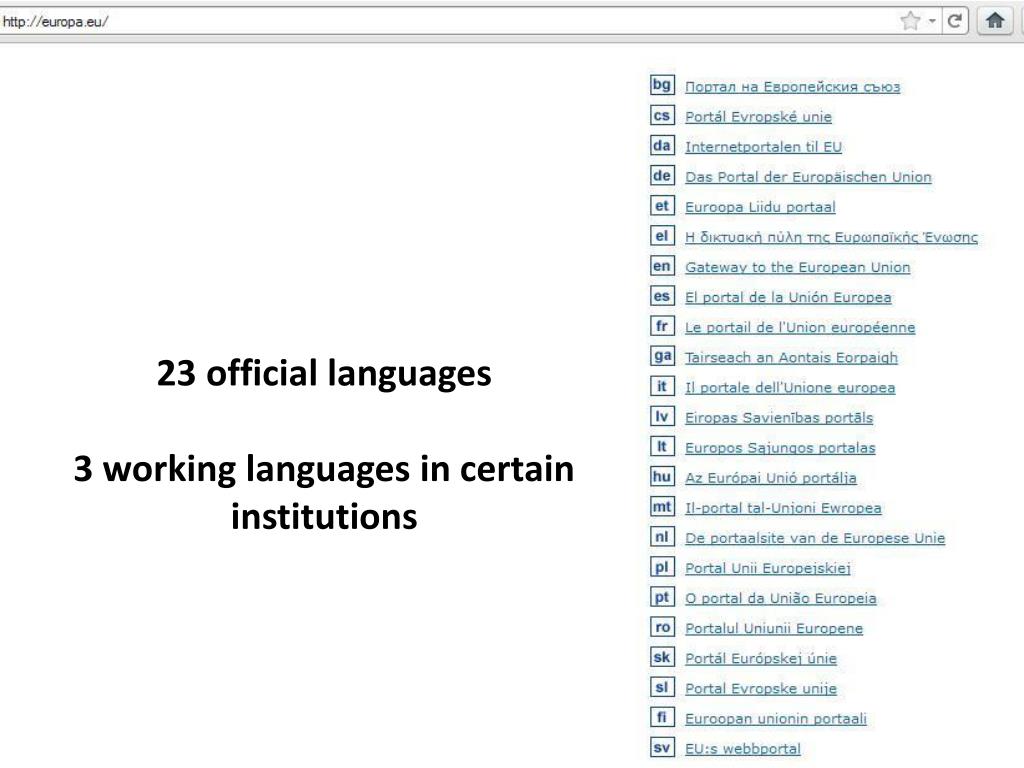Open 'Europos Sąjungos portalas' link
Viewport: 1024px width, 768px height.
pos(780,447)
